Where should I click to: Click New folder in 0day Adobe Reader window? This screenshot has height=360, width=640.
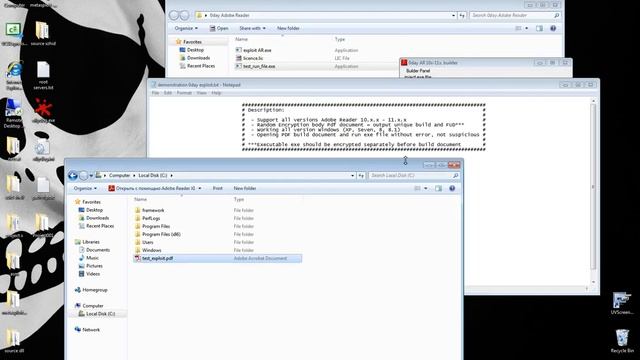click(x=288, y=28)
